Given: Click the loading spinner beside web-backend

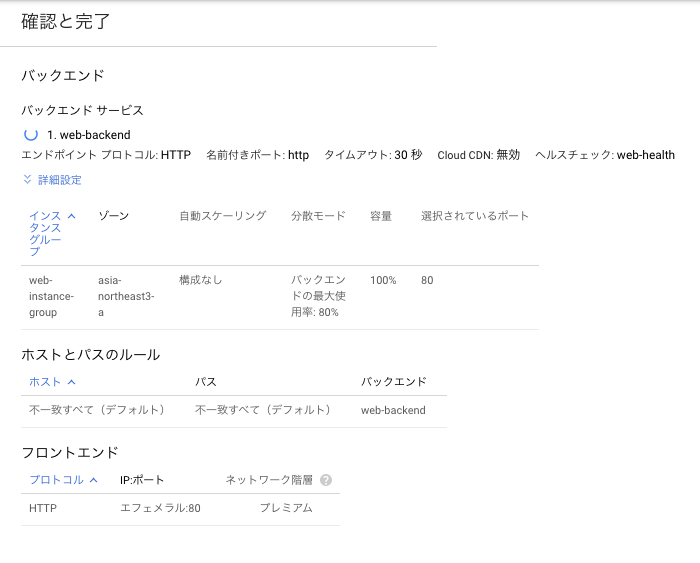Looking at the screenshot, I should coord(31,134).
